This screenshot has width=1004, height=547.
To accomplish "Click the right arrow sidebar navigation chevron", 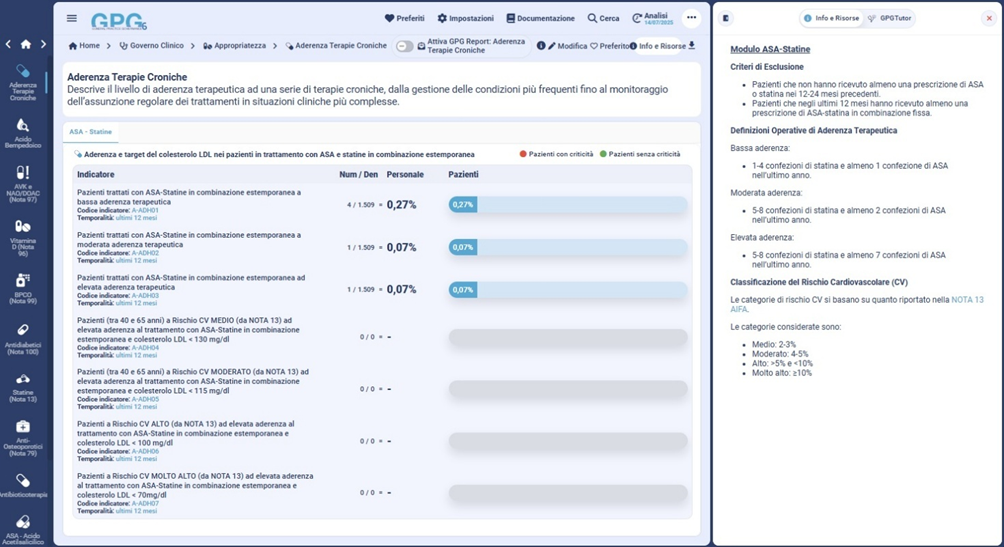I will (44, 44).
